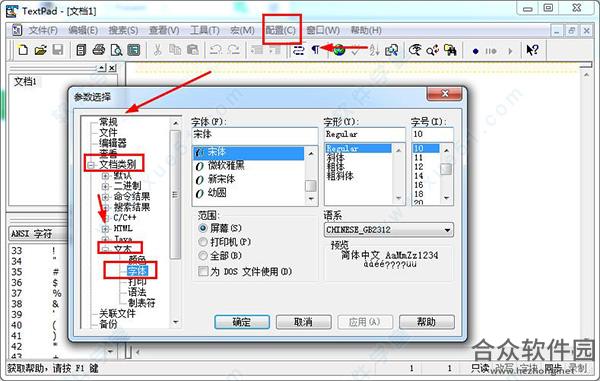
Task: Click the Undo arrow icon
Action: point(216,50)
